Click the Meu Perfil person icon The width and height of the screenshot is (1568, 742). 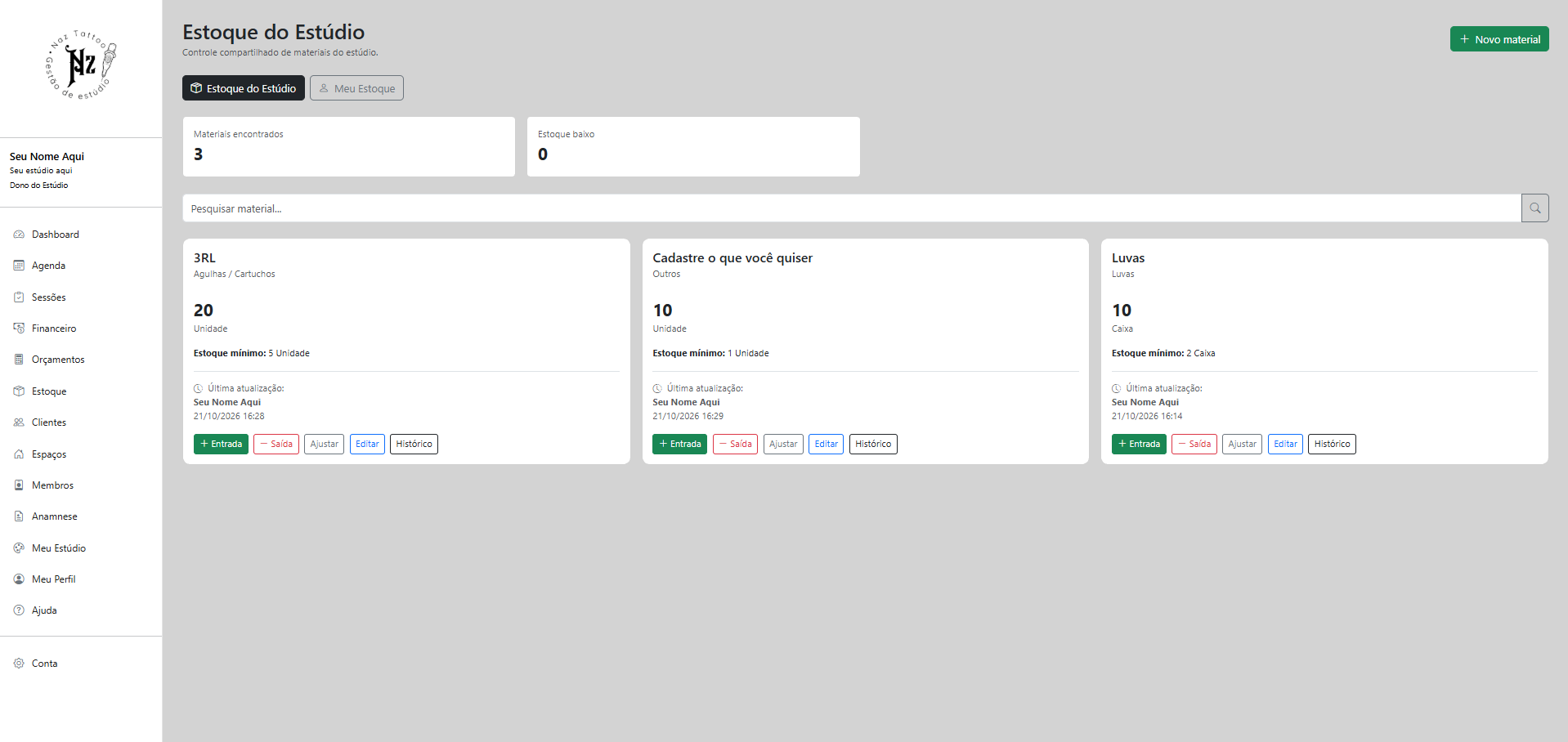point(19,579)
